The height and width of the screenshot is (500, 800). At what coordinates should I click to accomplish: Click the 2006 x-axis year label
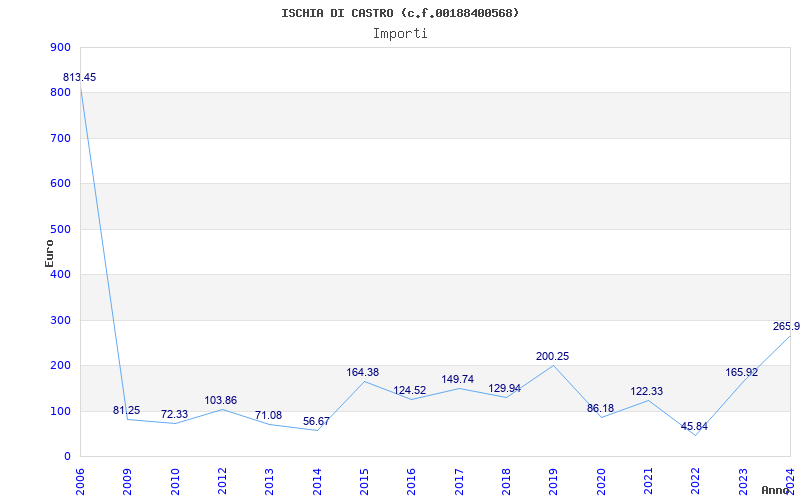pos(80,482)
